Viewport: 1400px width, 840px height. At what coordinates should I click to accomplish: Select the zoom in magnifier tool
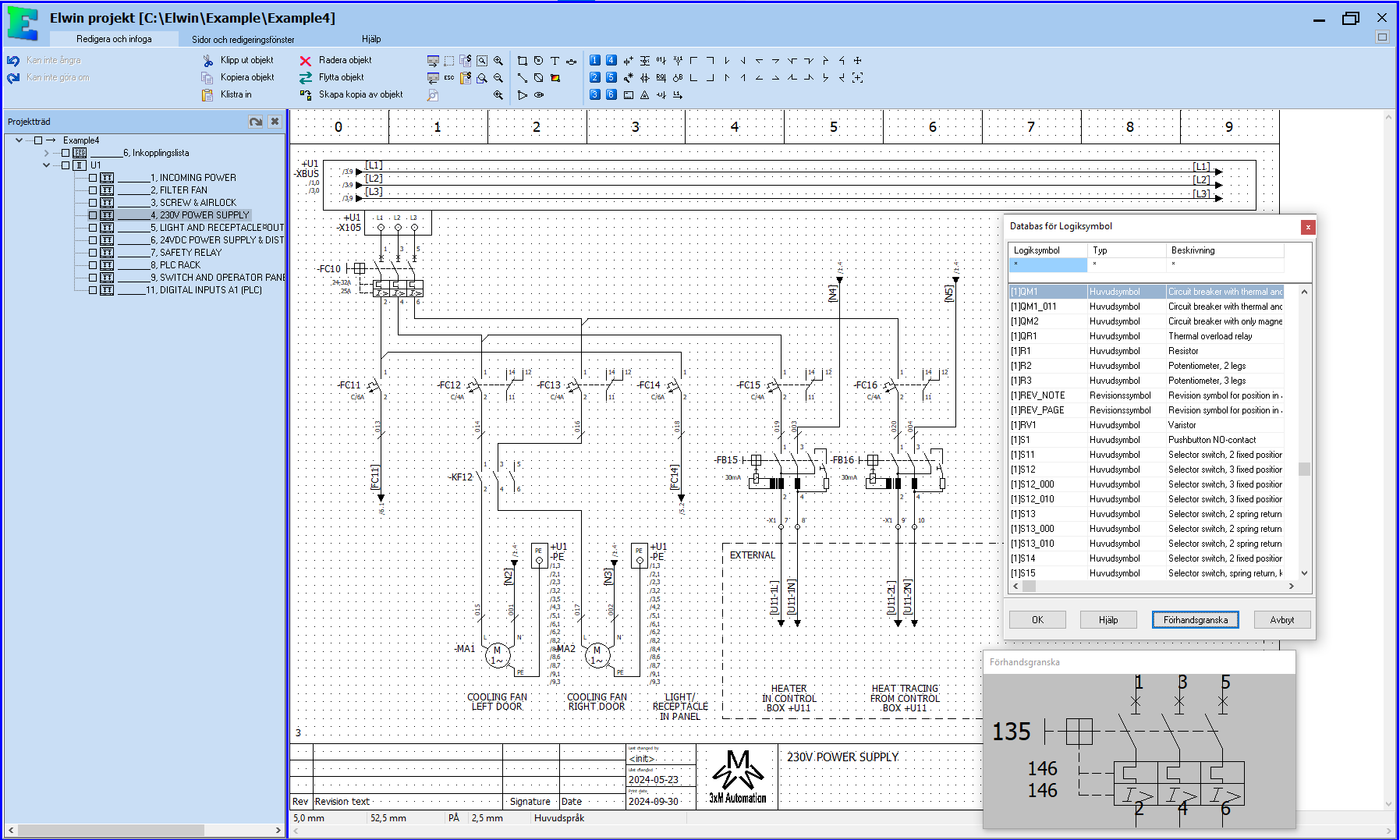498,61
